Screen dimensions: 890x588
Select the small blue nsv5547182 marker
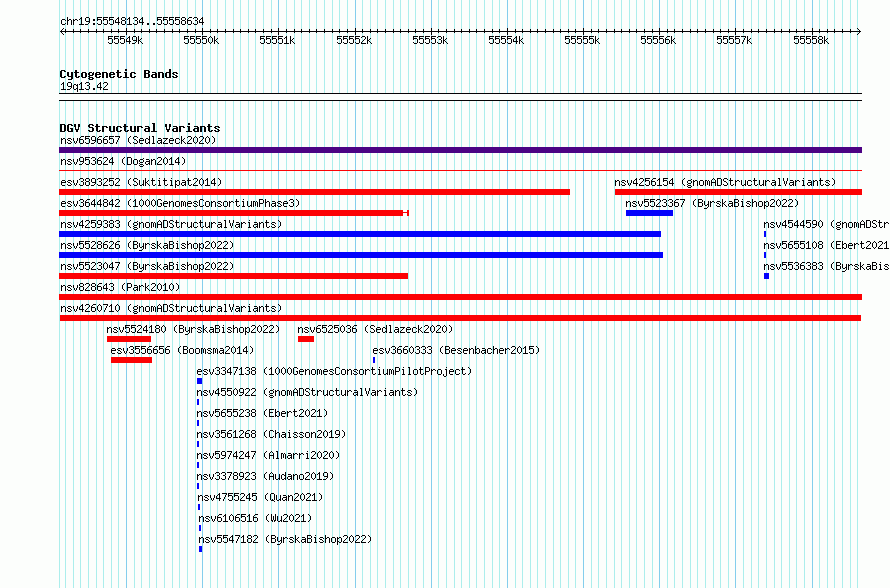200,549
